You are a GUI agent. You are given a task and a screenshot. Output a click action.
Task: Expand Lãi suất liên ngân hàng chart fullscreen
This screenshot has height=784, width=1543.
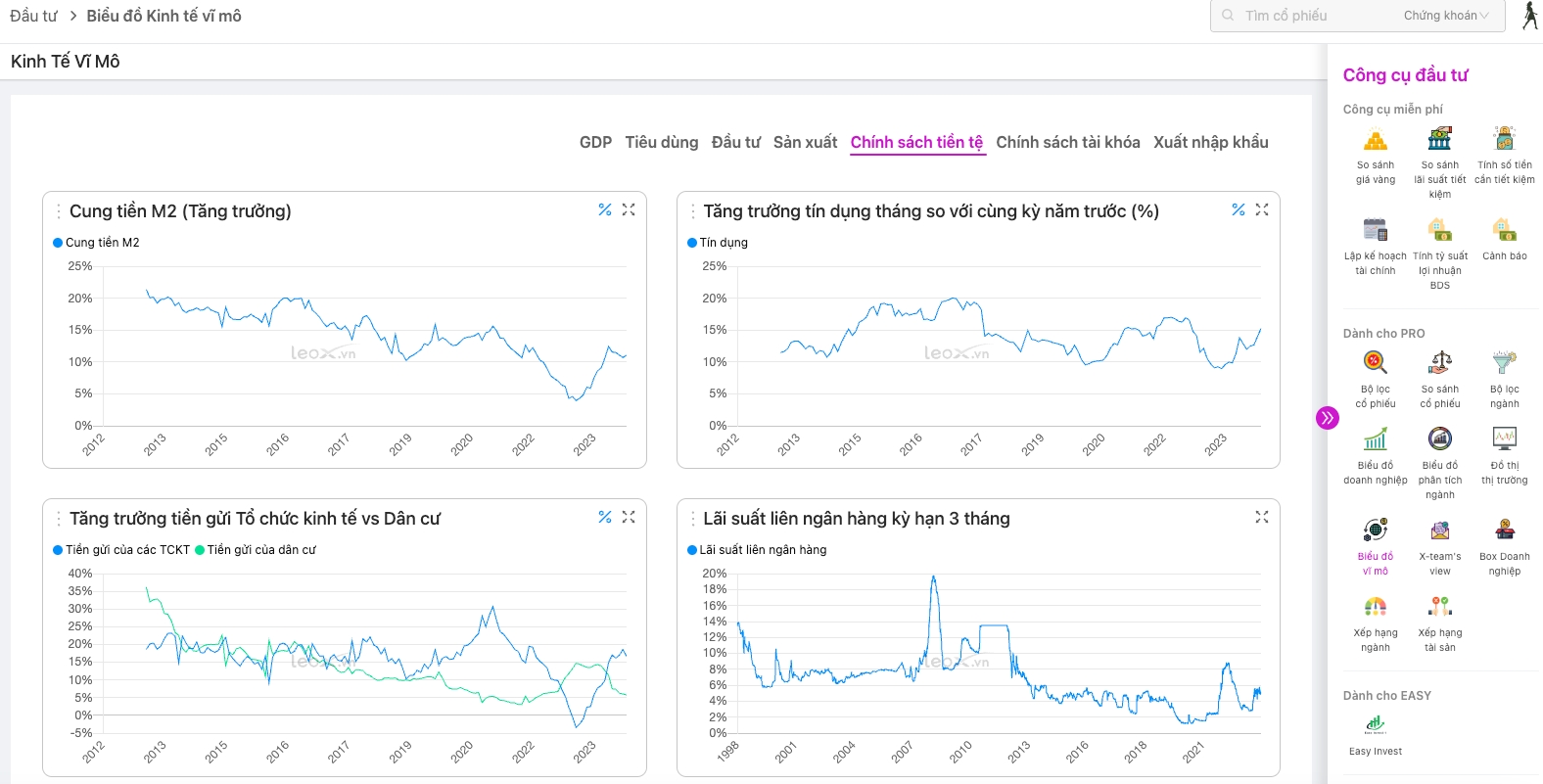point(1262,518)
